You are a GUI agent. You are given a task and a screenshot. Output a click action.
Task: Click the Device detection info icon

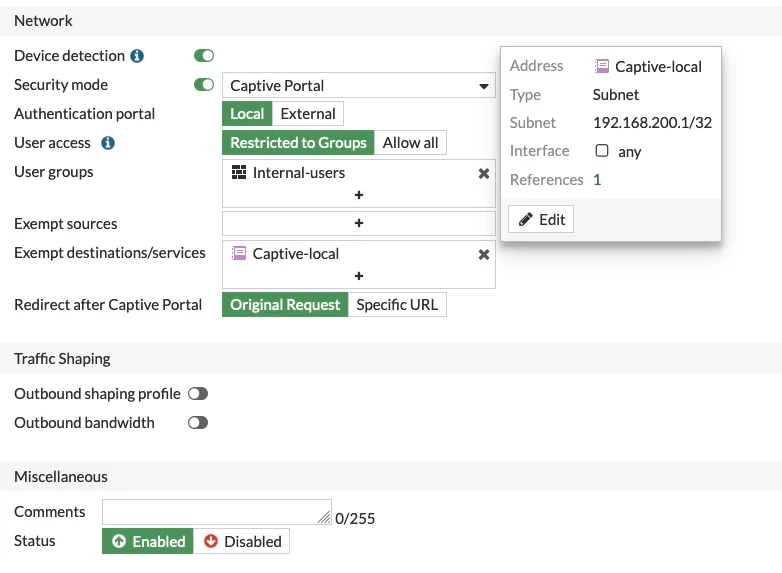pyautogui.click(x=137, y=56)
